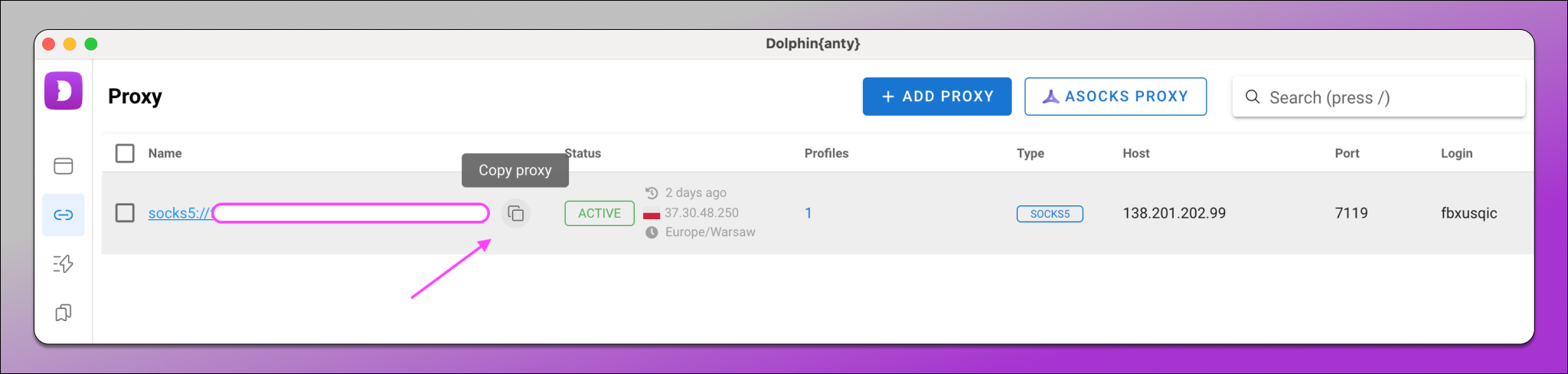The image size is (1568, 374).
Task: Open the profiles count 1 link
Action: pyautogui.click(x=808, y=213)
